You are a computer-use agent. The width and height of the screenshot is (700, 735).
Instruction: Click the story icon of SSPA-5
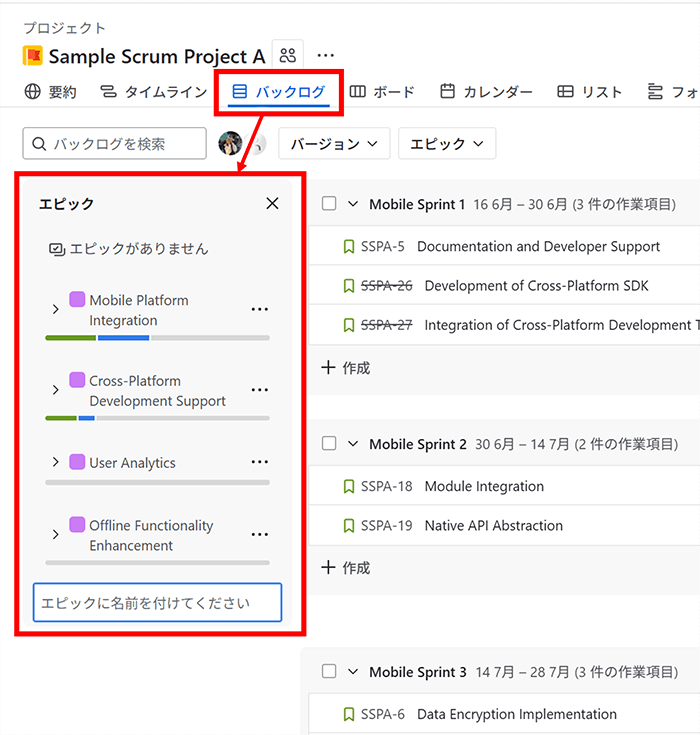click(348, 247)
